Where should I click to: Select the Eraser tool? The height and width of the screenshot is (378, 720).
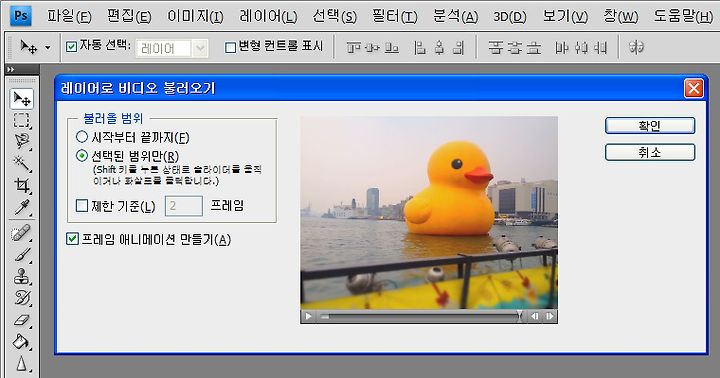tap(22, 320)
